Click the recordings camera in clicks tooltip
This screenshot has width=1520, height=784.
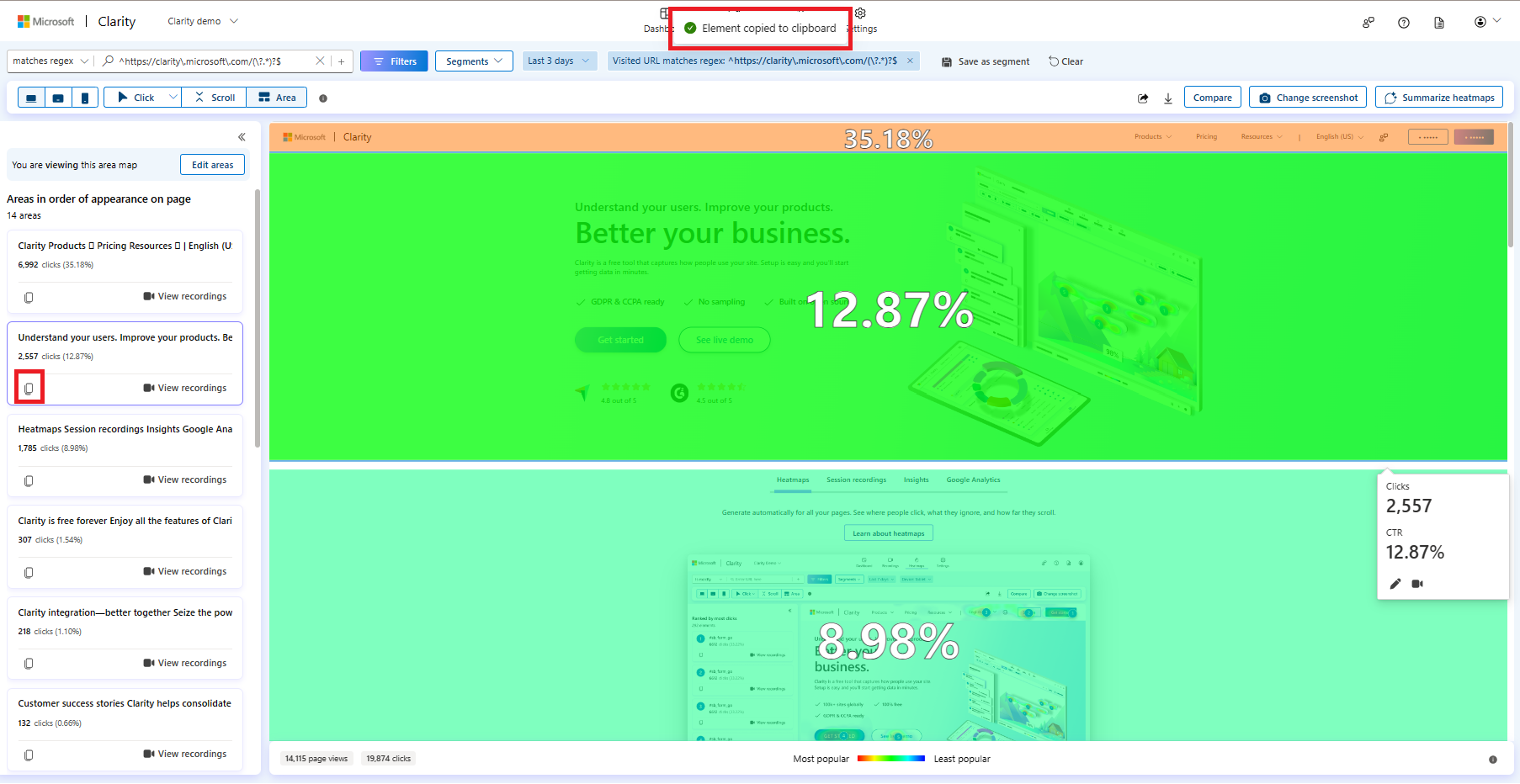point(1417,584)
